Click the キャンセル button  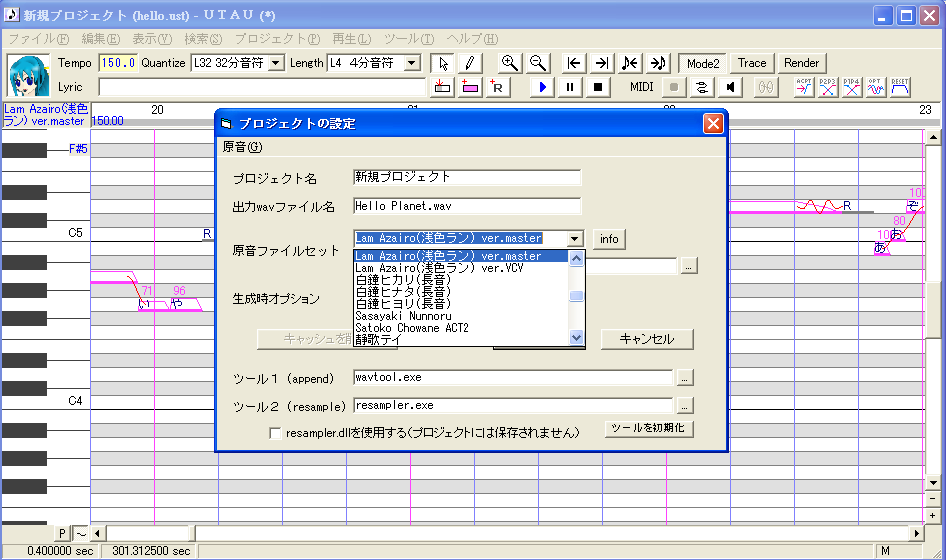pos(647,339)
